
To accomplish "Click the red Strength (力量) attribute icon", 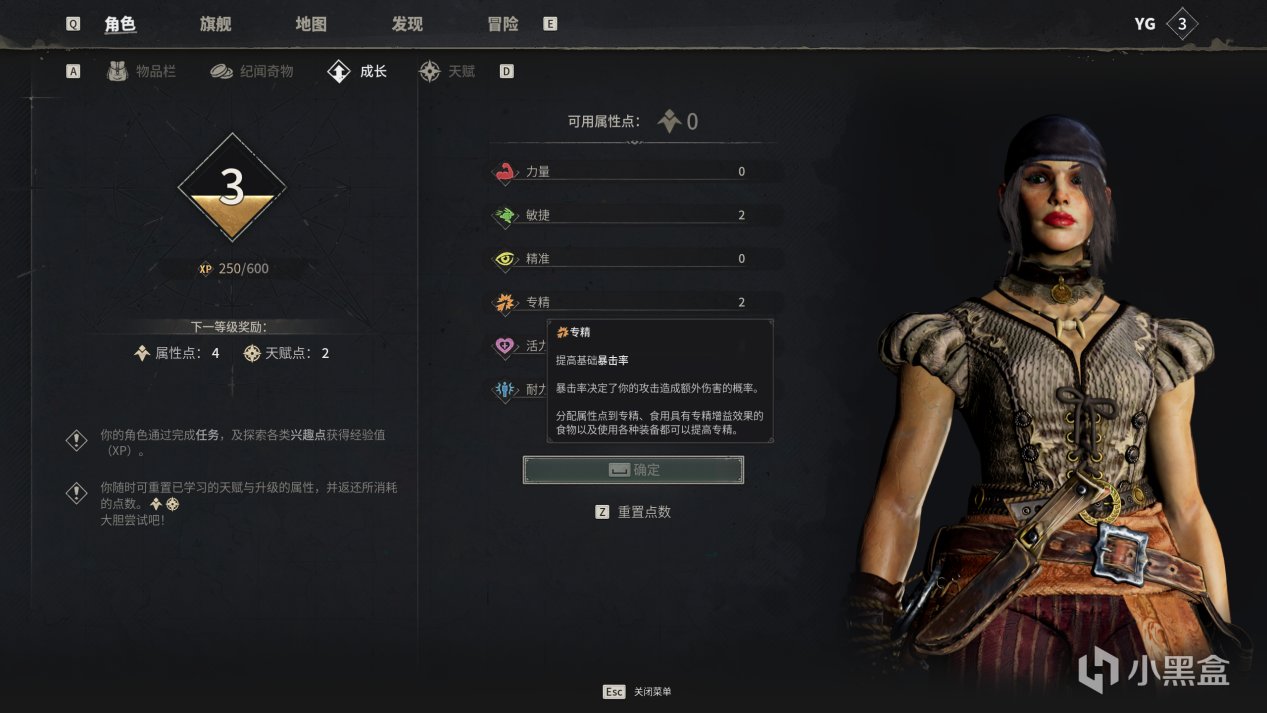I will (x=505, y=172).
